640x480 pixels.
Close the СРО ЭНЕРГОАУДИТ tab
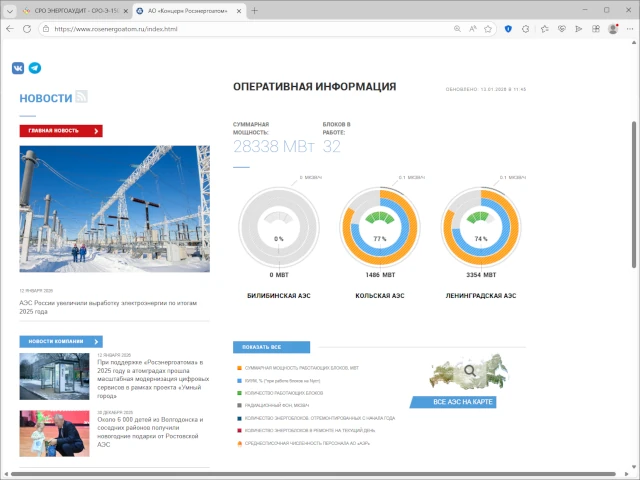(126, 11)
